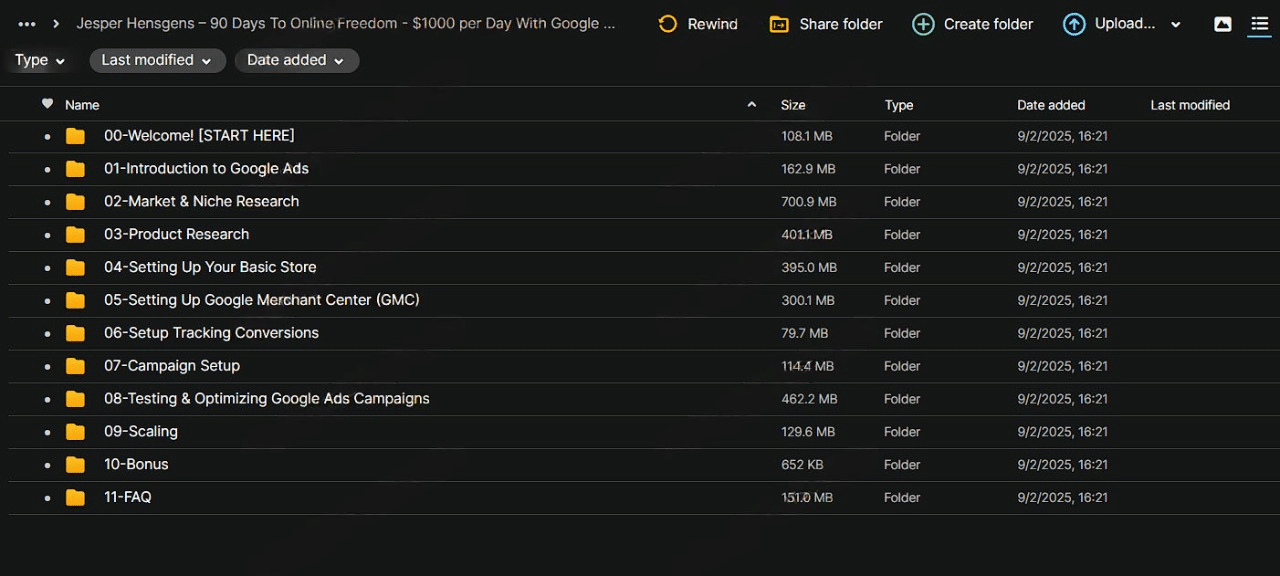This screenshot has width=1280, height=576.
Task: Click the Share folder icon
Action: click(779, 24)
